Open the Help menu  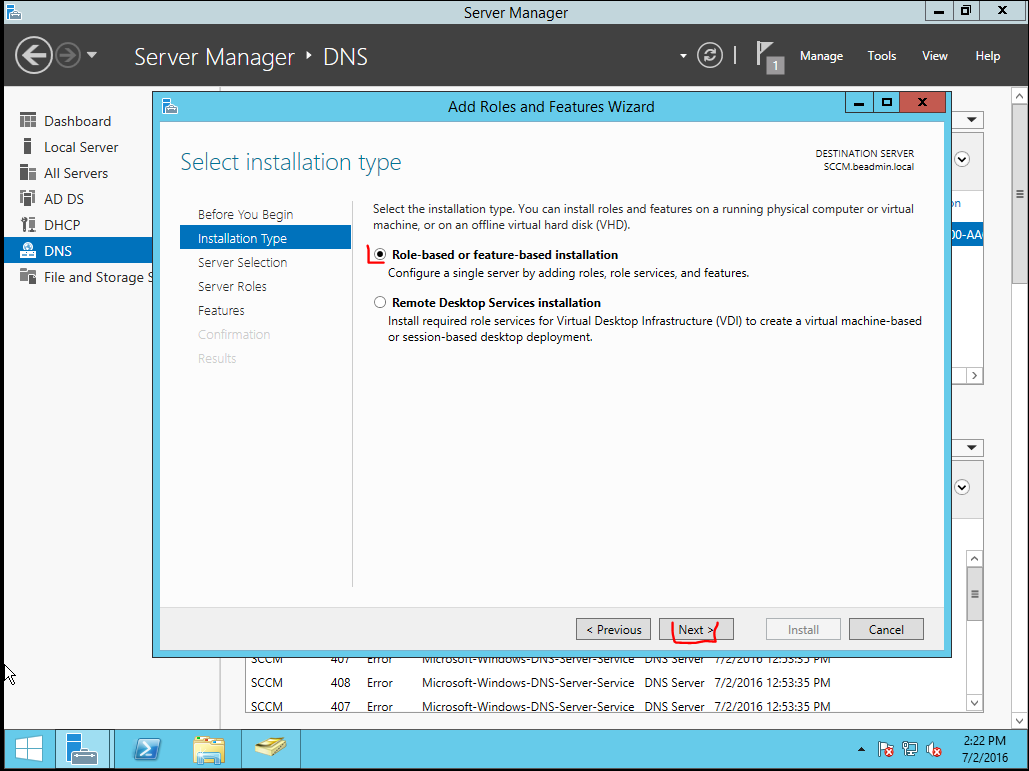[x=987, y=56]
